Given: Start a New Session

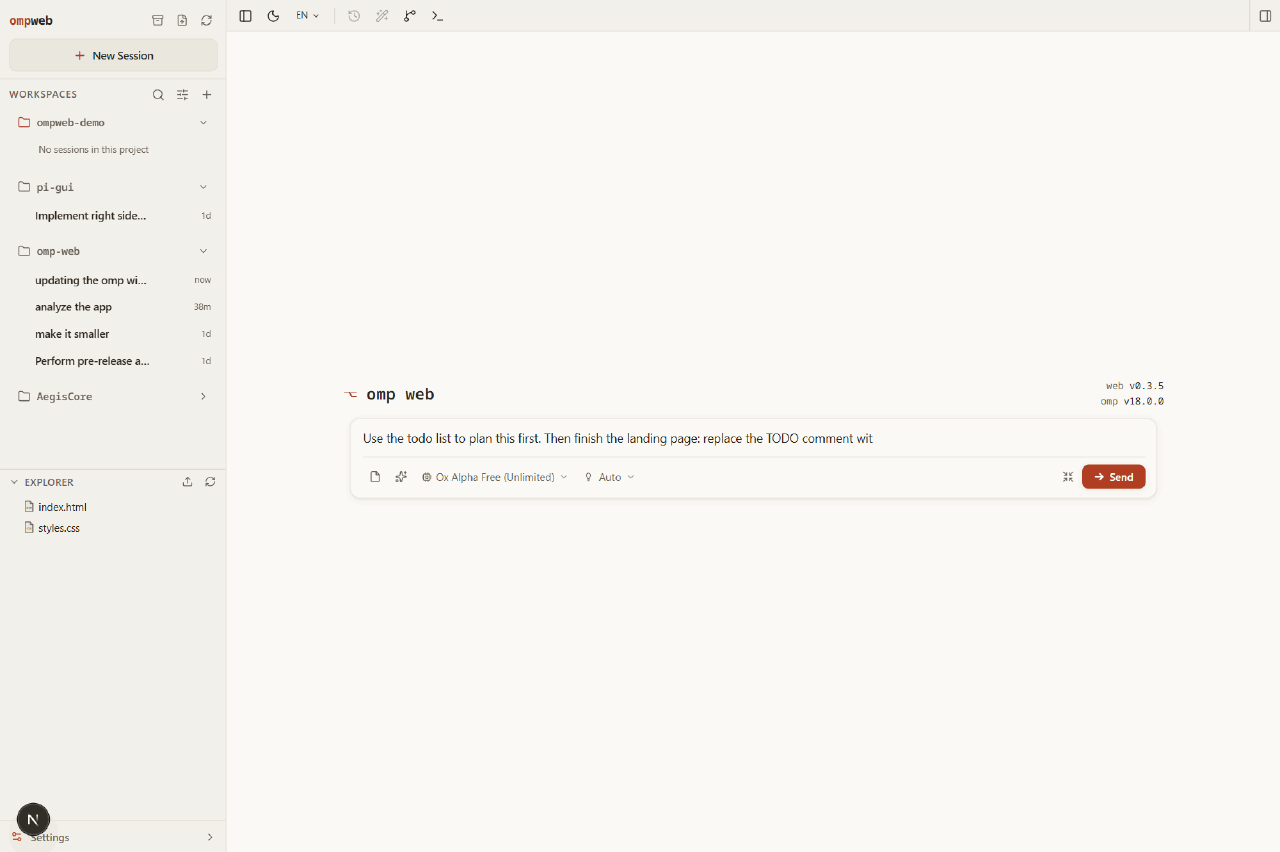Looking at the screenshot, I should [x=113, y=56].
